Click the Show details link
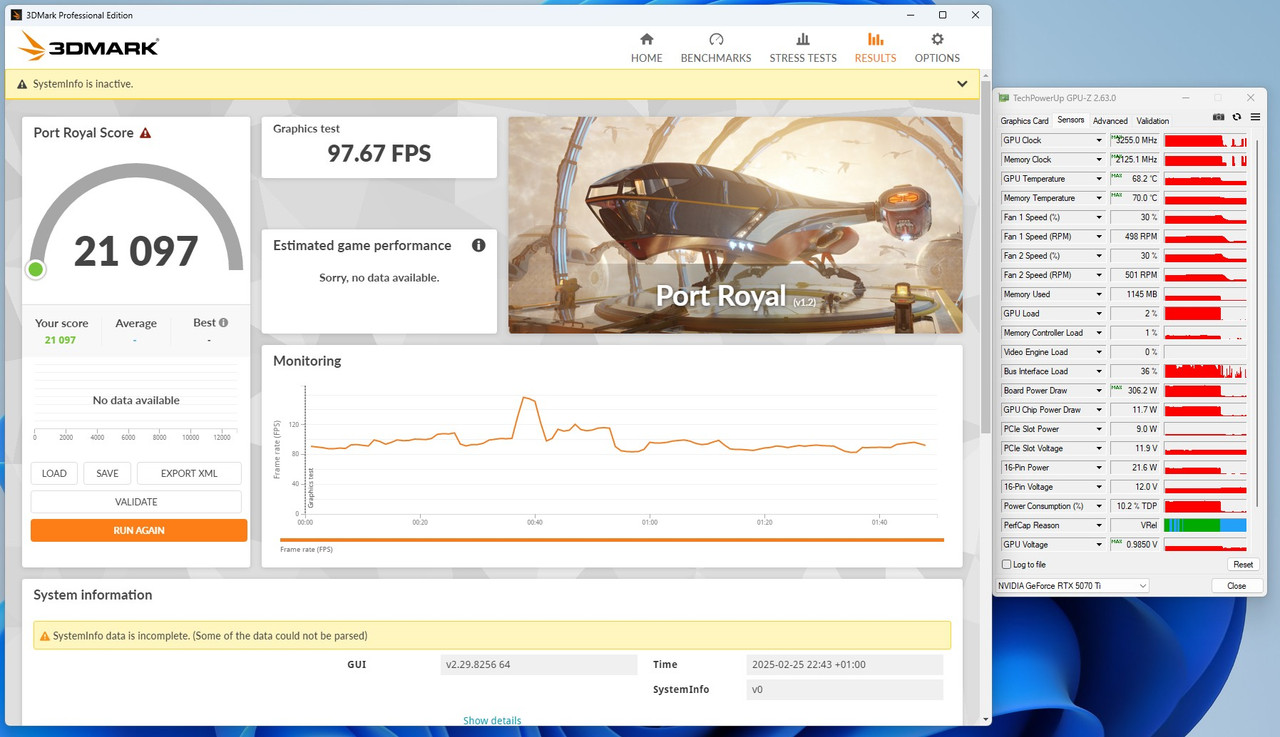Viewport: 1280px width, 737px height. pos(492,721)
